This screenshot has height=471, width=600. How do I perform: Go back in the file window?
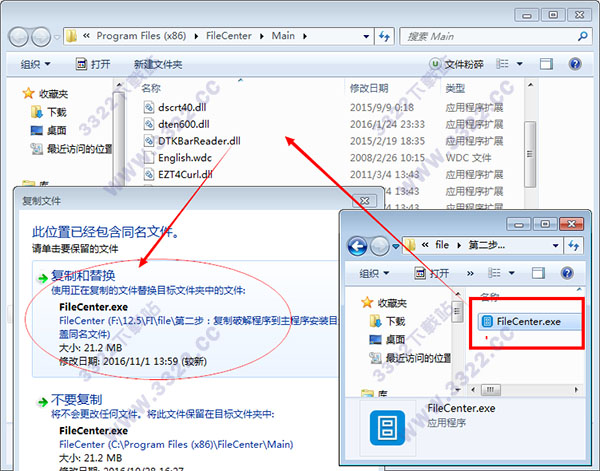(357, 246)
